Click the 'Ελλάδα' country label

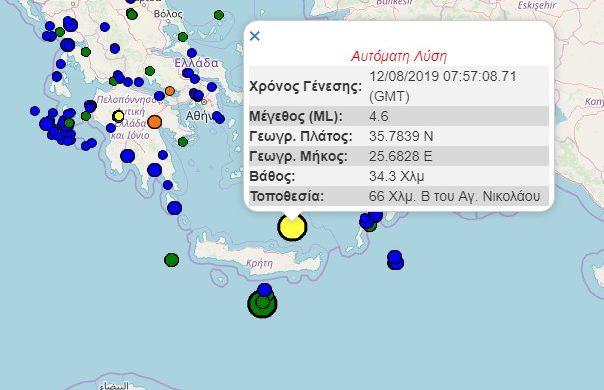tap(196, 63)
